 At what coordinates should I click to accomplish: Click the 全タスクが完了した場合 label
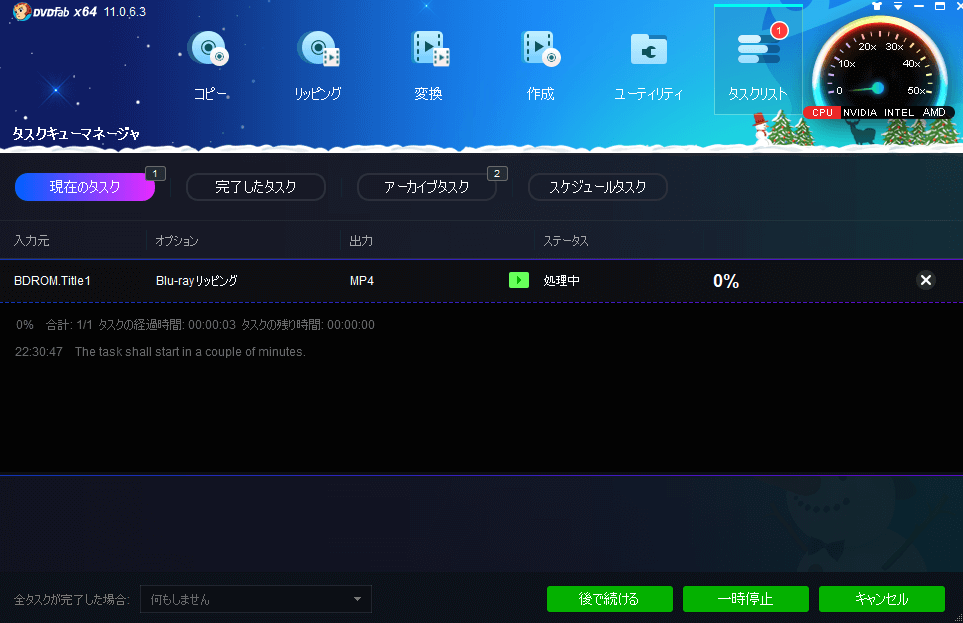pyautogui.click(x=72, y=600)
